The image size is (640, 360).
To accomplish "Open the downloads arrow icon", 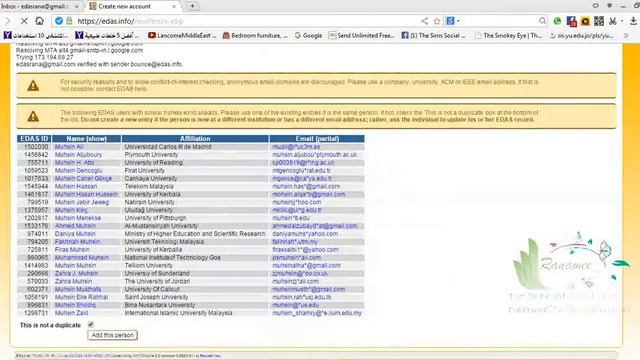I will point(633,21).
